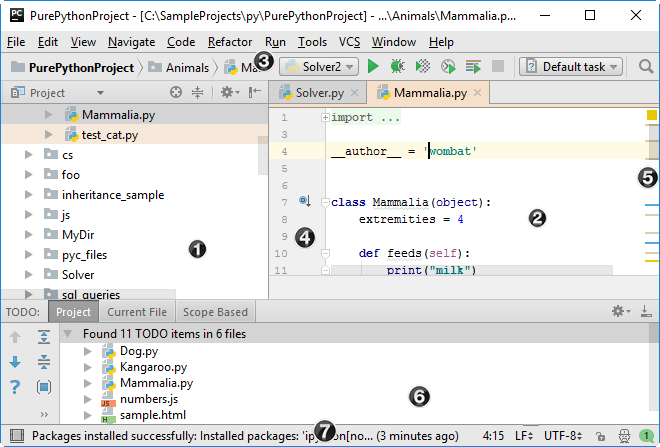Toggle the read-only lock icon in status bar
660x447 pixels.
pos(599,437)
